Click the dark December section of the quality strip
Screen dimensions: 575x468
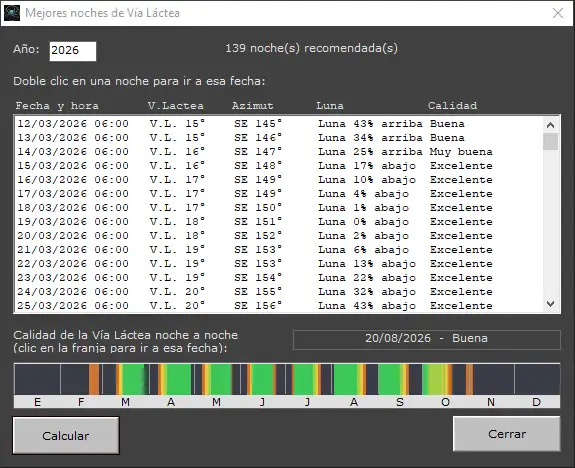[537, 379]
